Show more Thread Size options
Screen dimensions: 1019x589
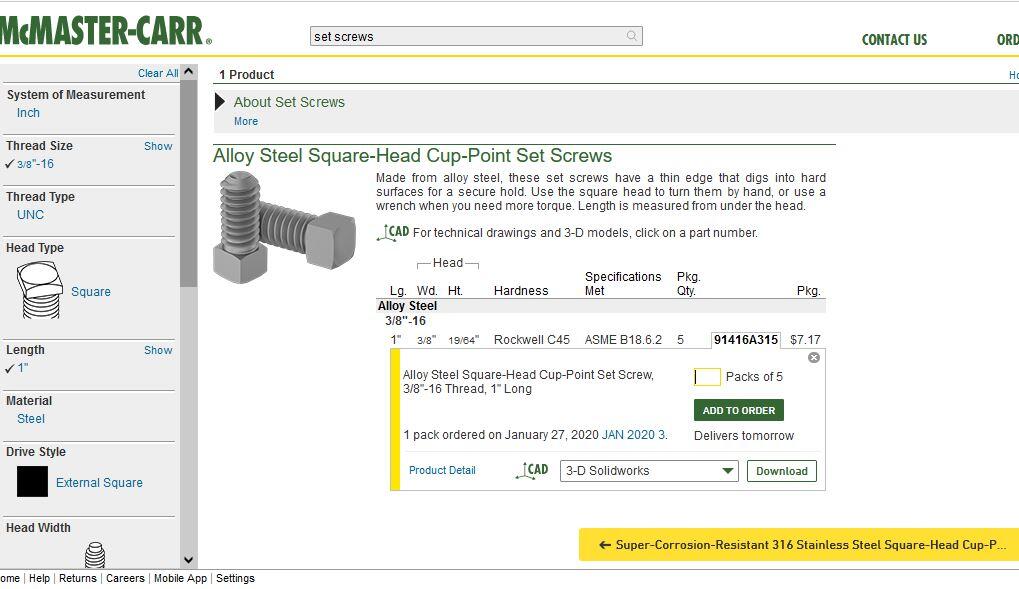click(x=158, y=146)
